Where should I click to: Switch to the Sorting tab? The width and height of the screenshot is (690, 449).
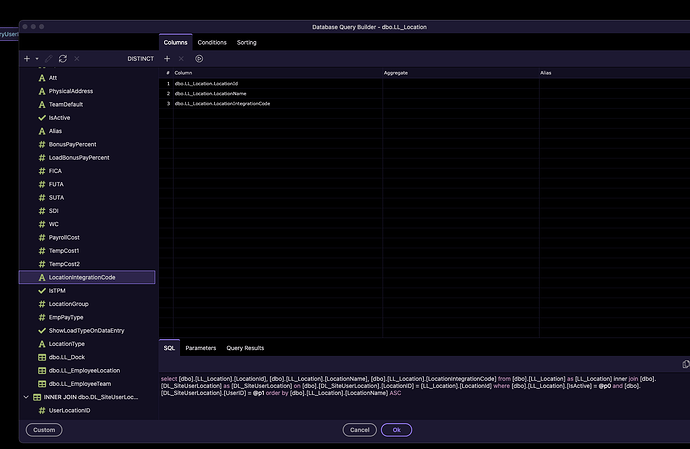pyautogui.click(x=246, y=42)
